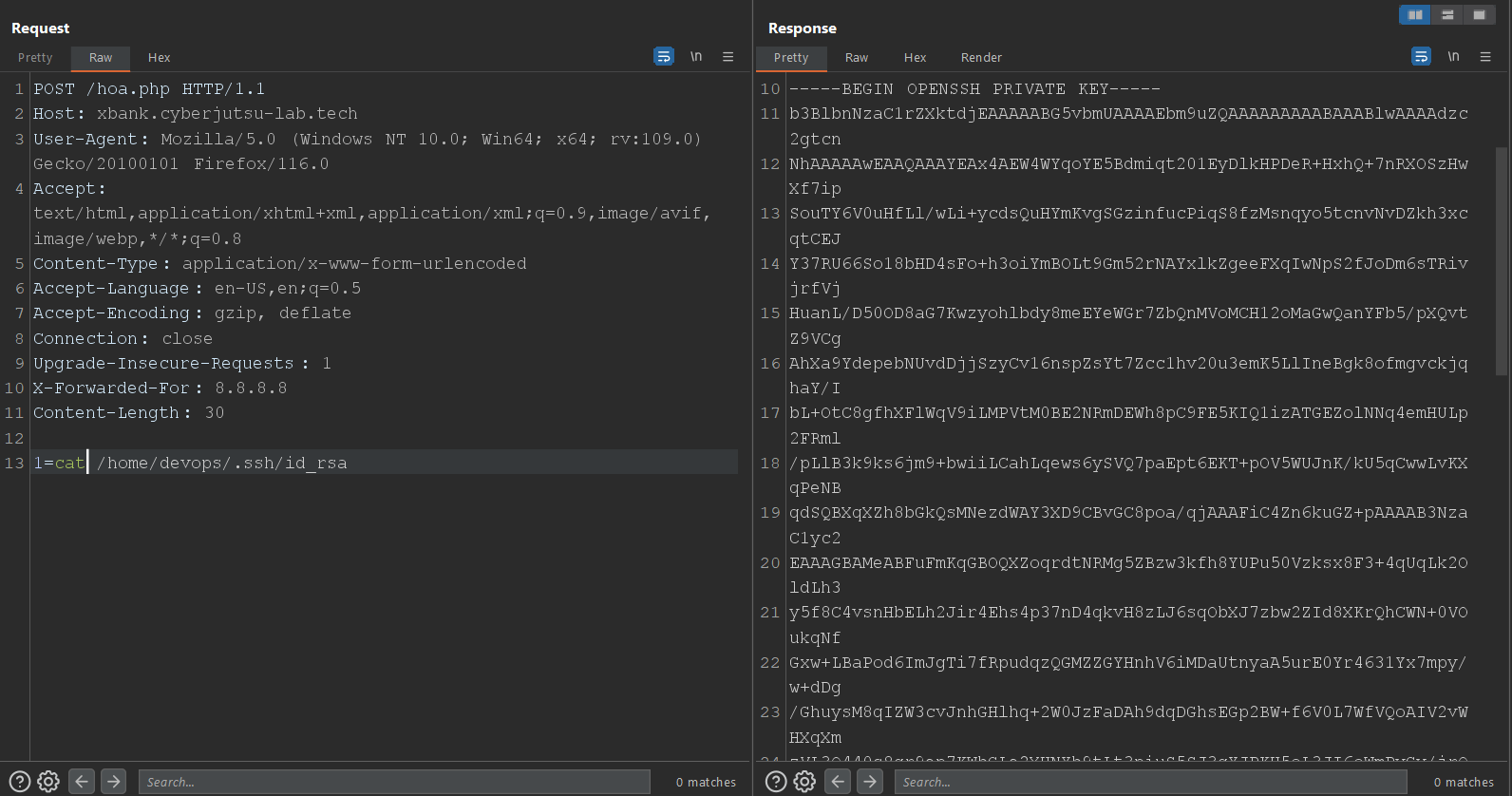Click the POST /hoa.php request line
This screenshot has width=1512, height=796.
[149, 88]
